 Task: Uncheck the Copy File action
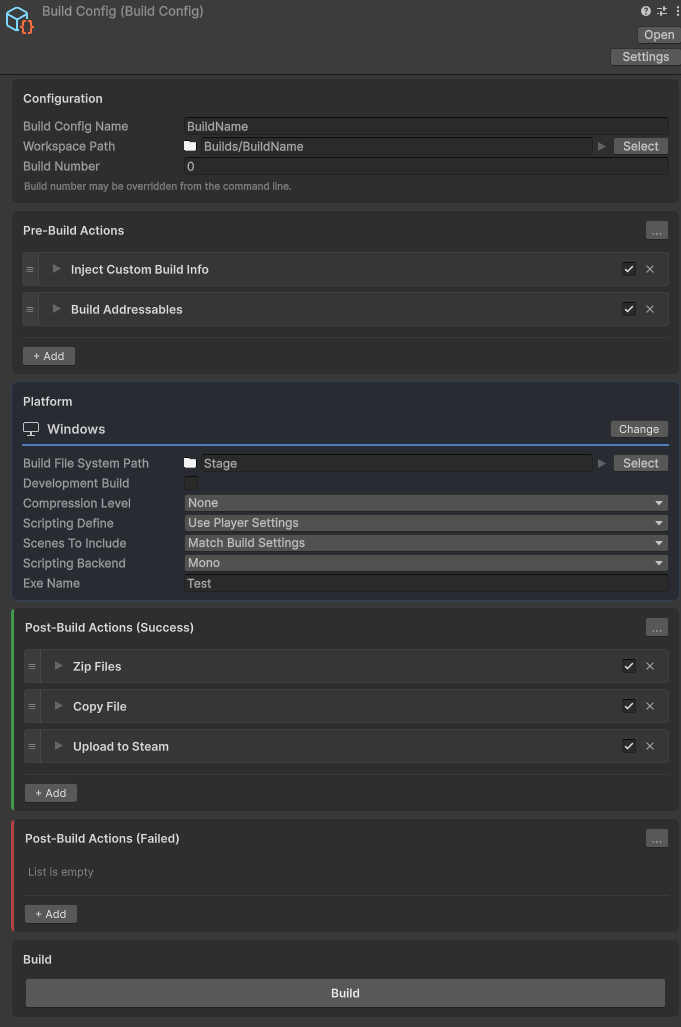[x=629, y=706]
